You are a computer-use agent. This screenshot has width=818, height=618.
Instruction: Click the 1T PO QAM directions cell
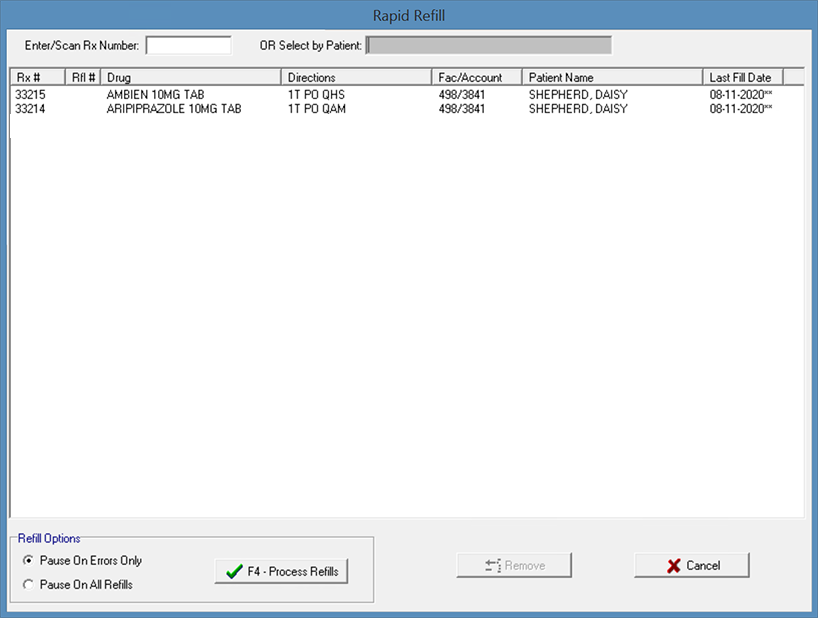(x=316, y=109)
